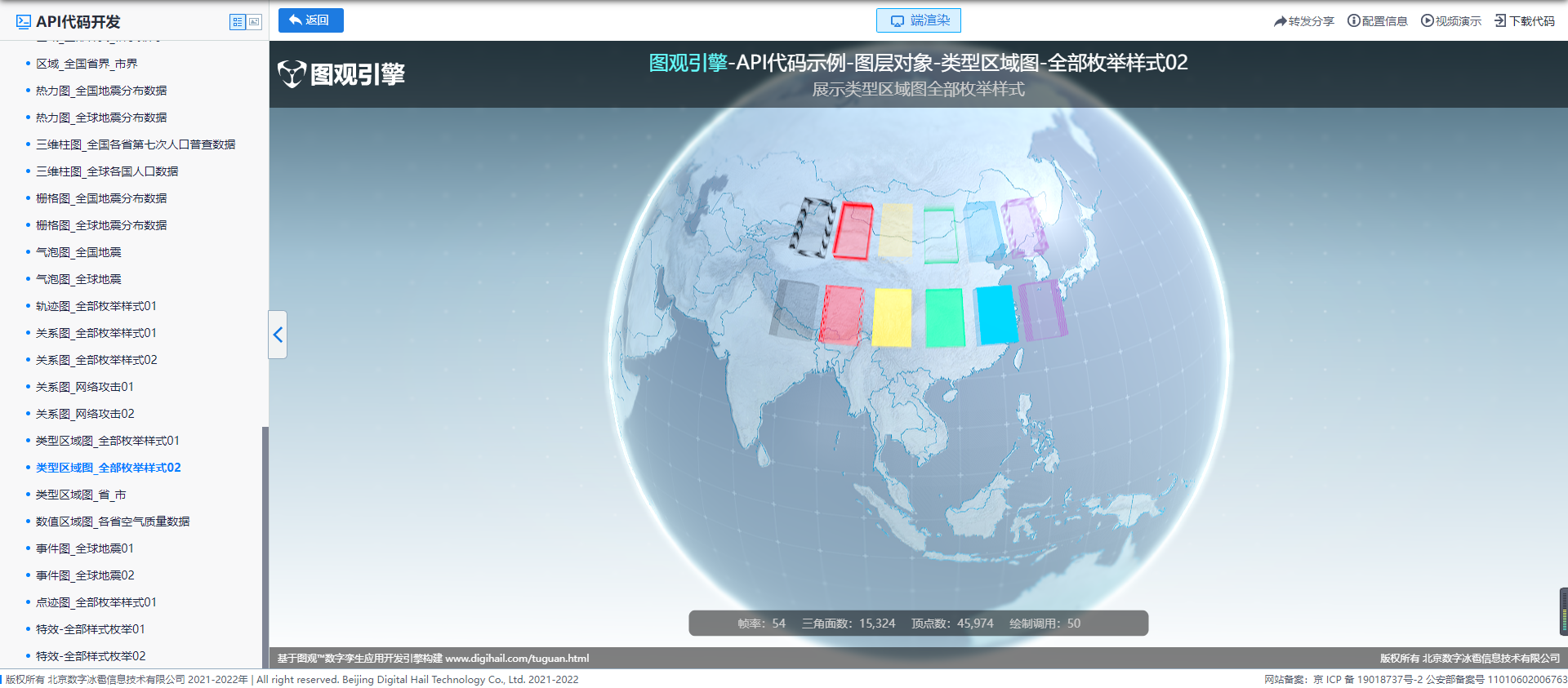The width and height of the screenshot is (1568, 688).
Task: Open 特效-全部样式枚举02 example
Action: pyautogui.click(x=91, y=656)
